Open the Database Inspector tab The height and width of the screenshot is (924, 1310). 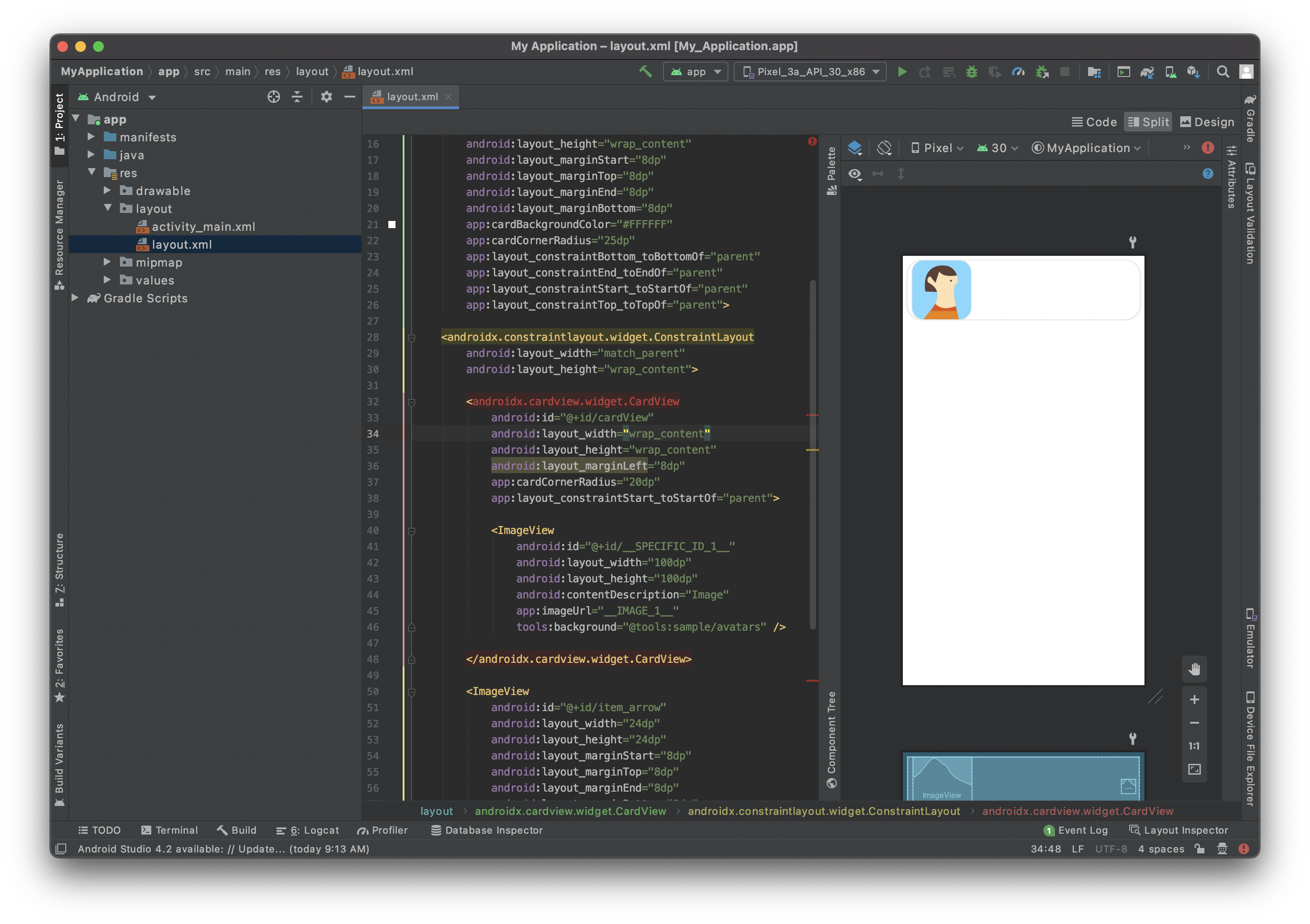[x=487, y=830]
